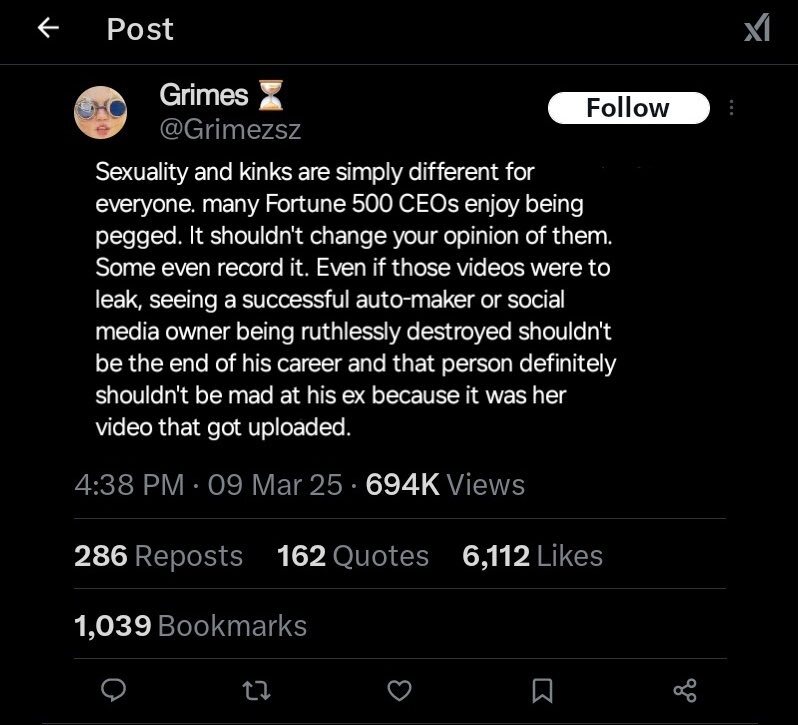
Task: Follow the Grimes account
Action: click(628, 108)
